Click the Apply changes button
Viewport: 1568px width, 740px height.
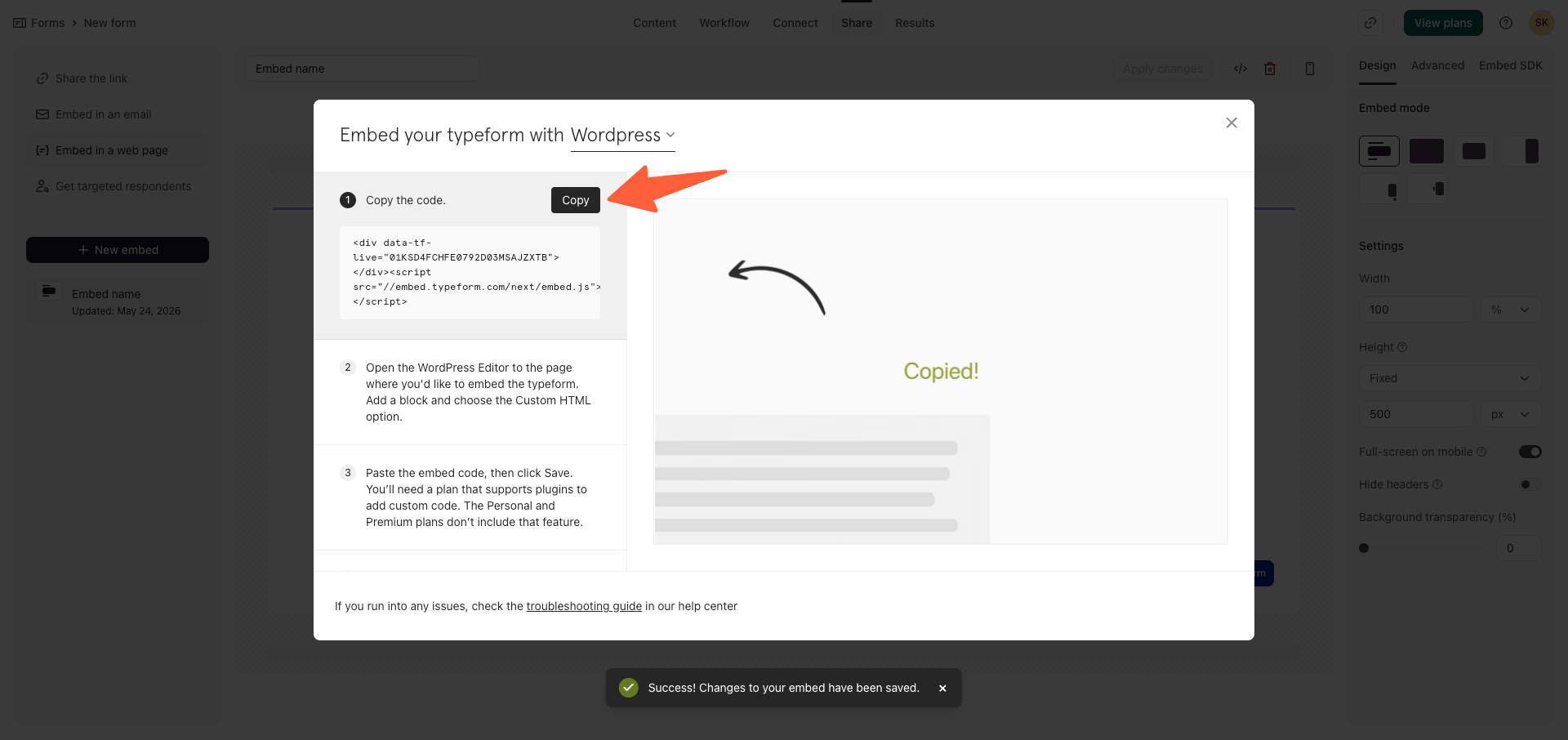(1163, 69)
